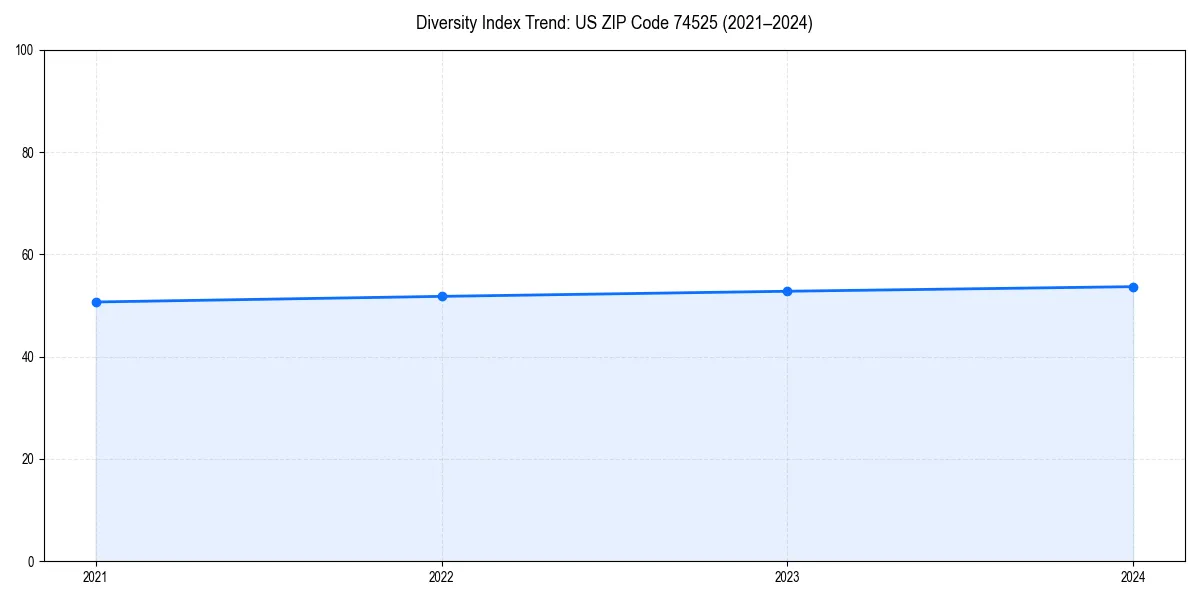Click the highest point on the trend line
Viewport: 1200px width, 600px height.
pos(1133,286)
